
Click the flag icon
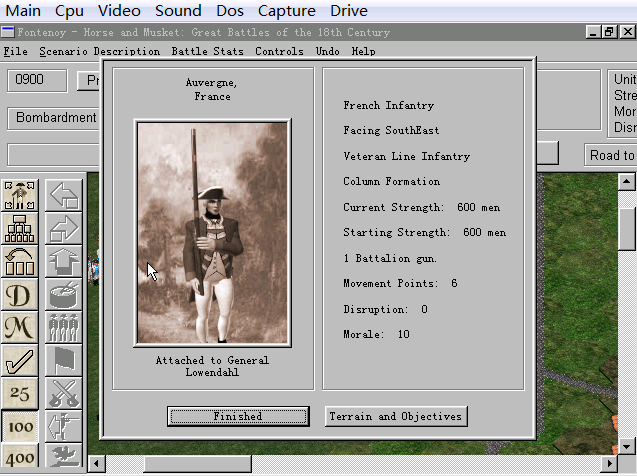coord(63,361)
